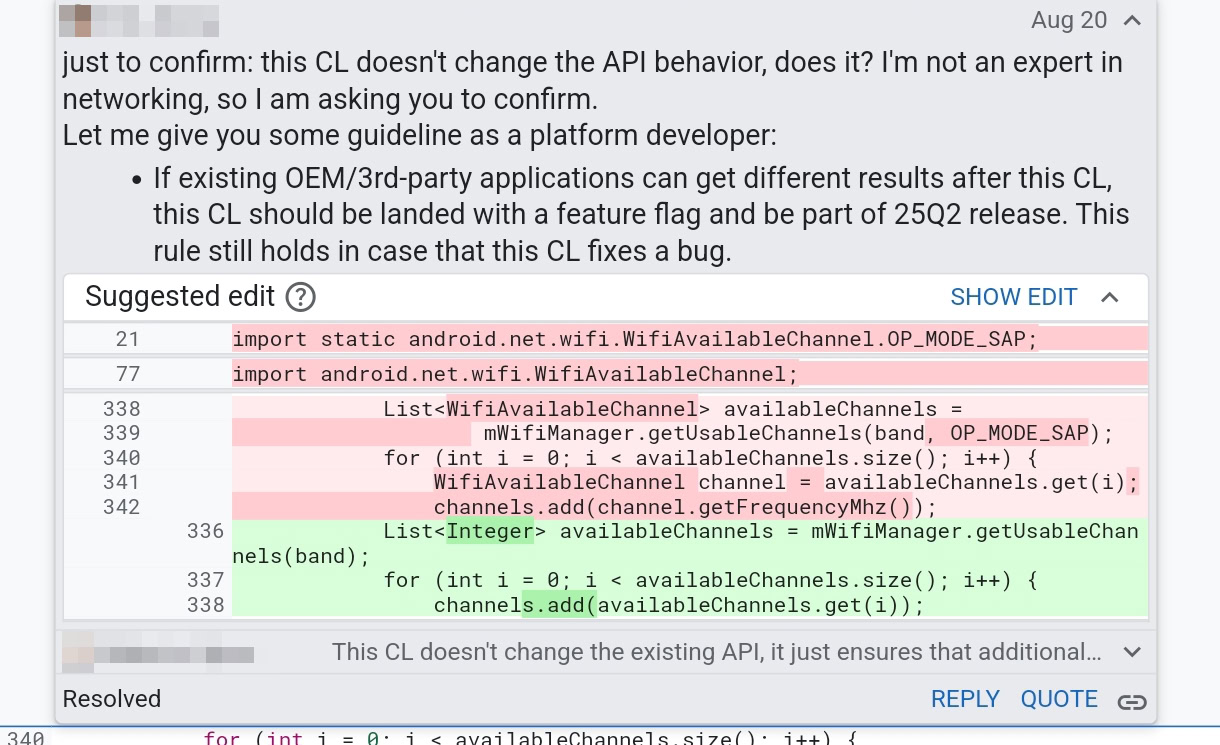This screenshot has height=745, width=1220.
Task: Click REPLY on the comment thread
Action: click(x=965, y=699)
